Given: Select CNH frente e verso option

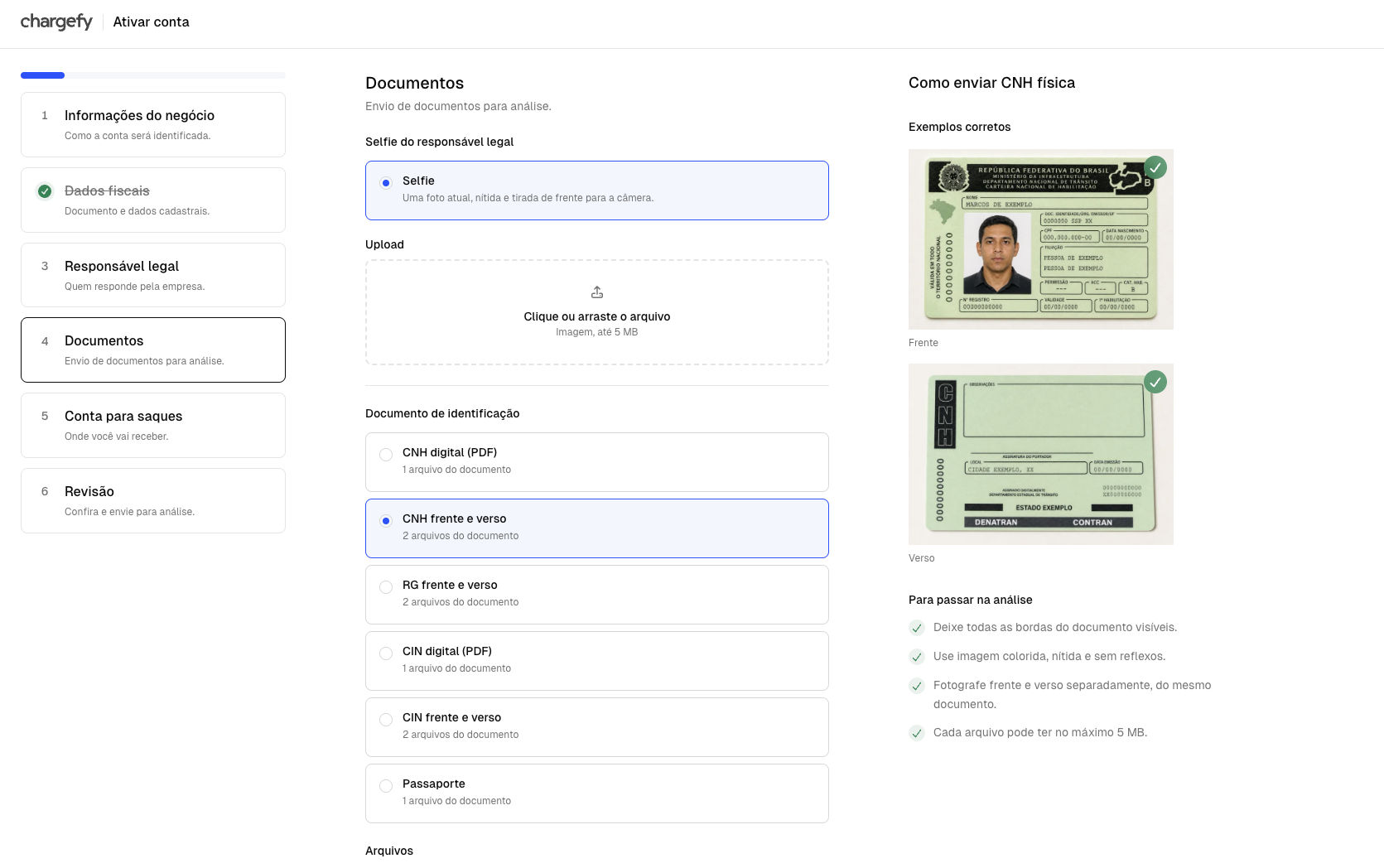Looking at the screenshot, I should [x=597, y=528].
